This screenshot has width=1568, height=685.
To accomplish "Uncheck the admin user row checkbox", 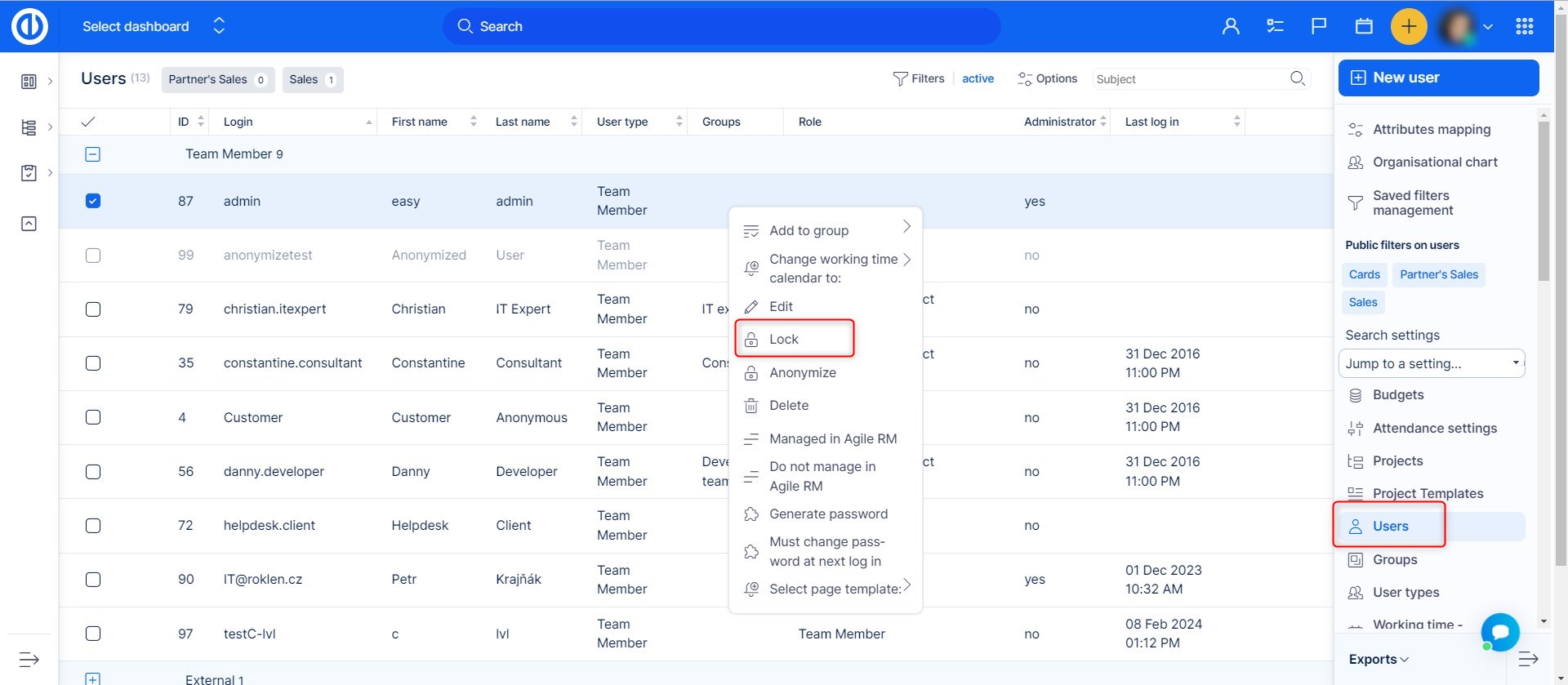I will [x=93, y=201].
